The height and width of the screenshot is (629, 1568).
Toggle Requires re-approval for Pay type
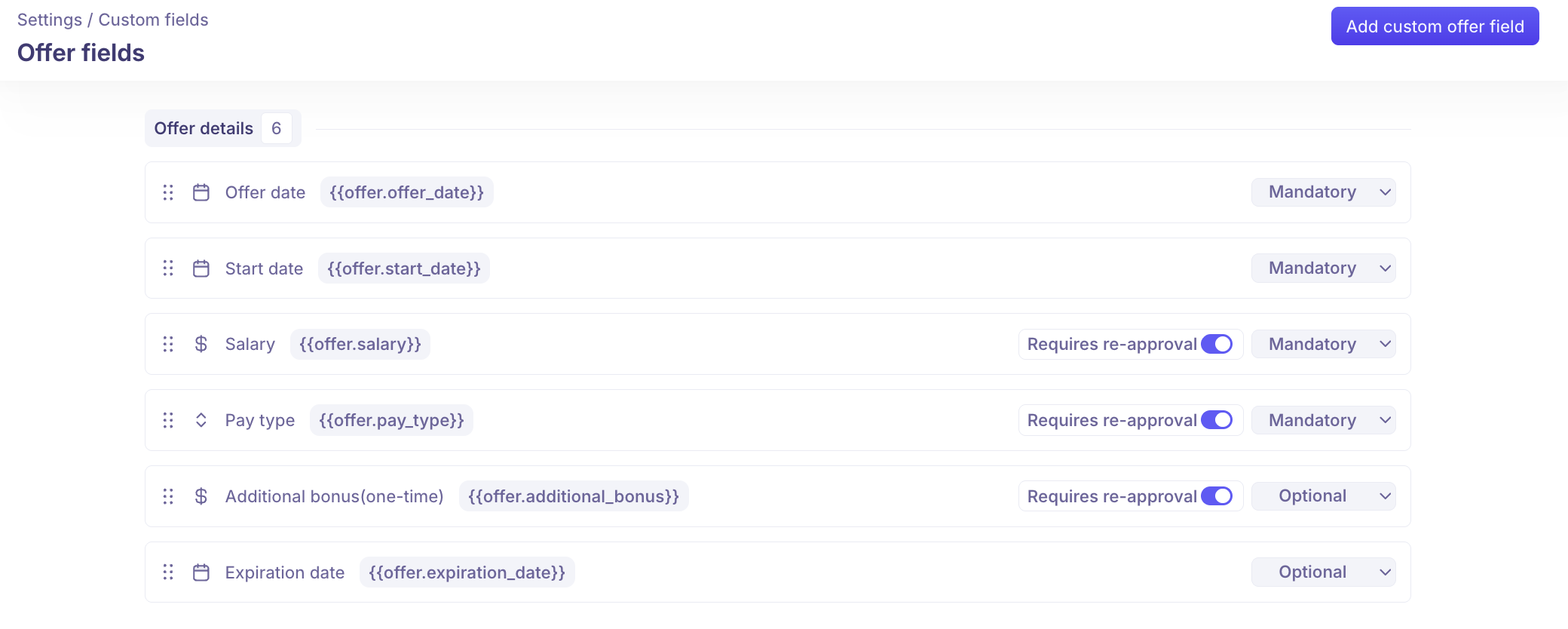coord(1217,420)
